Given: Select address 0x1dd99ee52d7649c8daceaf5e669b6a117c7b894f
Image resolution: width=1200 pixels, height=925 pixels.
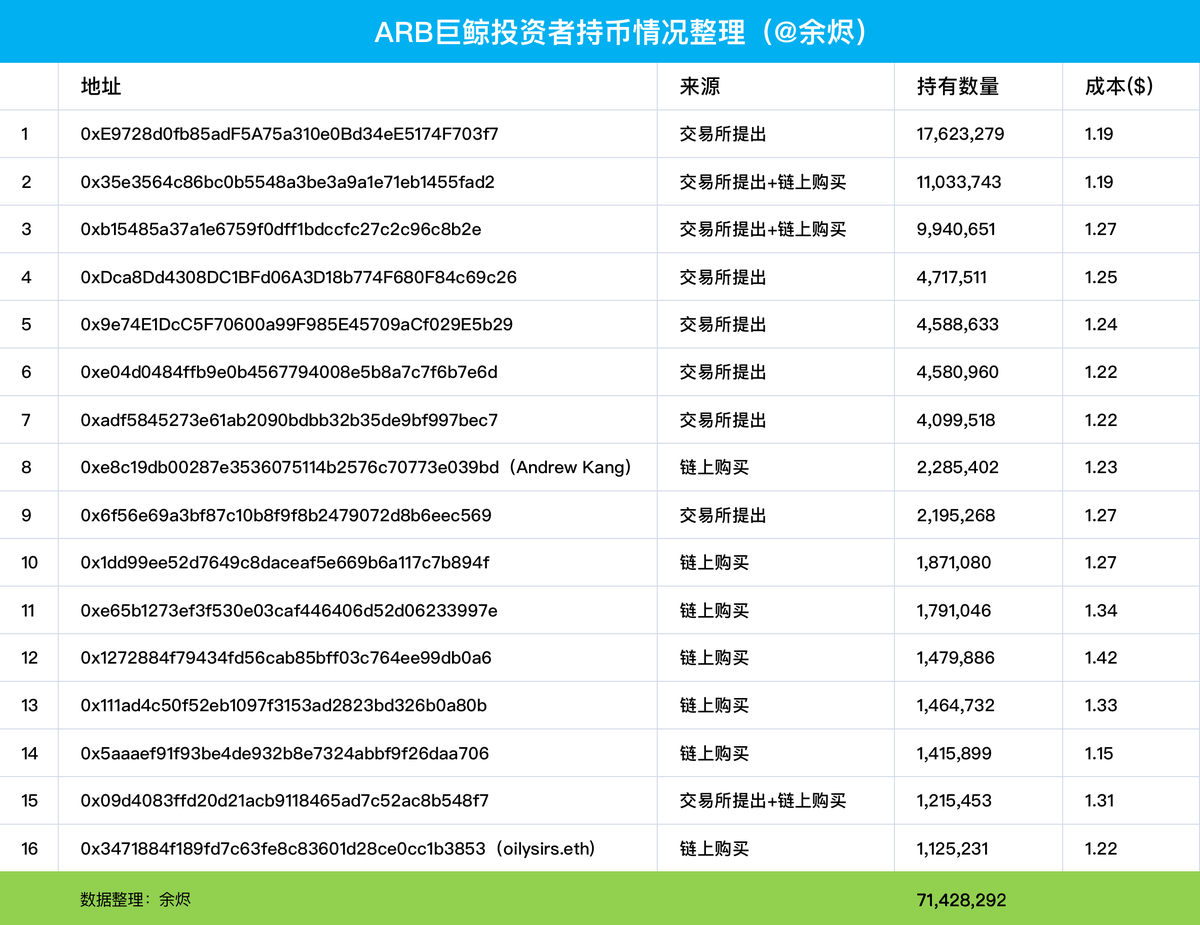Looking at the screenshot, I should pyautogui.click(x=285, y=563).
